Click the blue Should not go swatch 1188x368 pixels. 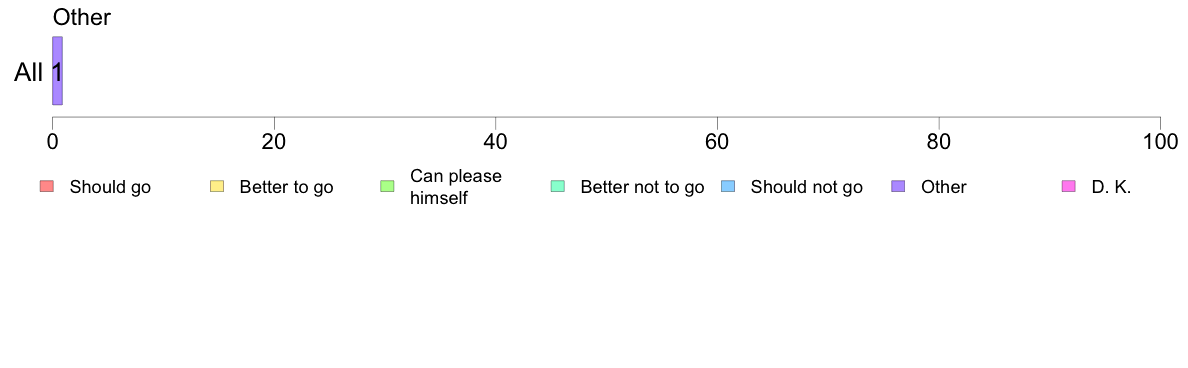point(727,186)
